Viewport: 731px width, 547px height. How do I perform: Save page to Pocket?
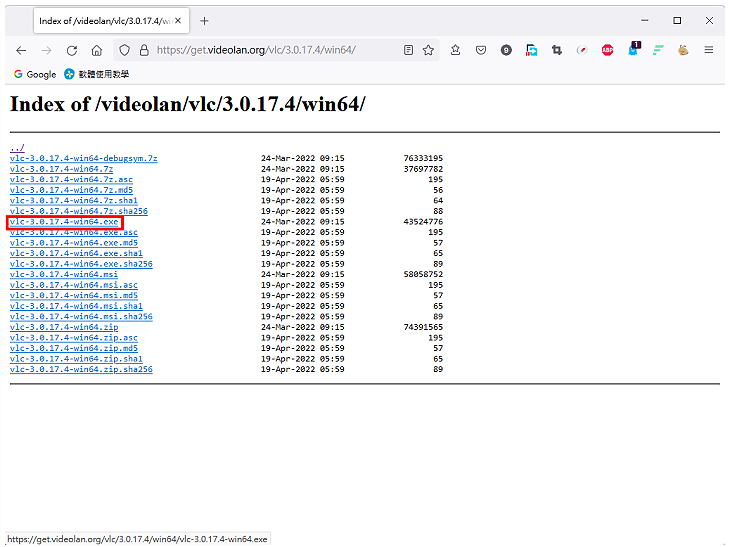pos(481,50)
